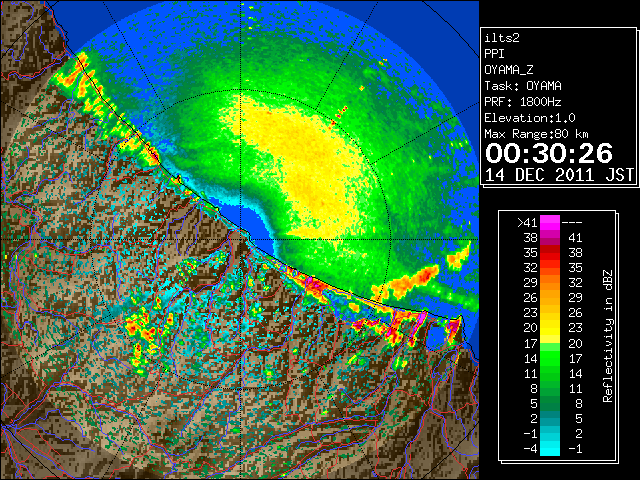Click the orange 29 to 32 dBZ color band
The image size is (640, 480).
pos(549,282)
